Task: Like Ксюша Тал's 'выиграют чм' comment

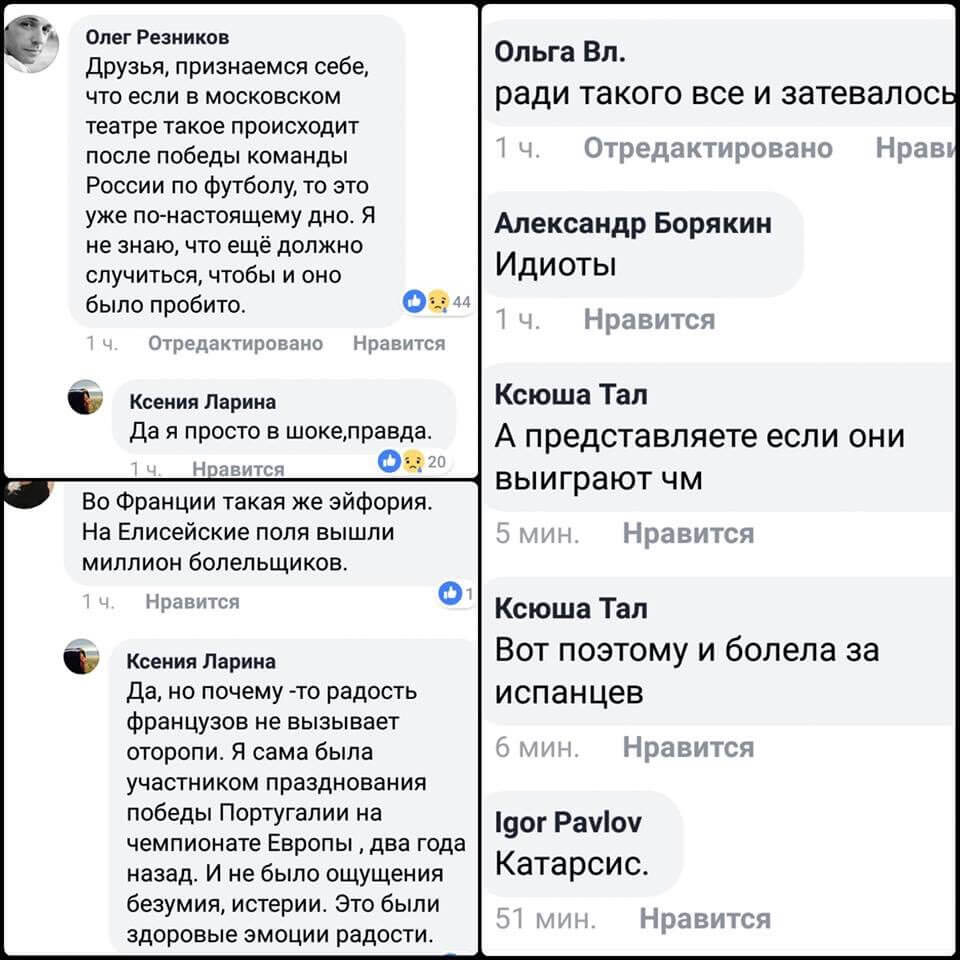Action: tap(688, 534)
